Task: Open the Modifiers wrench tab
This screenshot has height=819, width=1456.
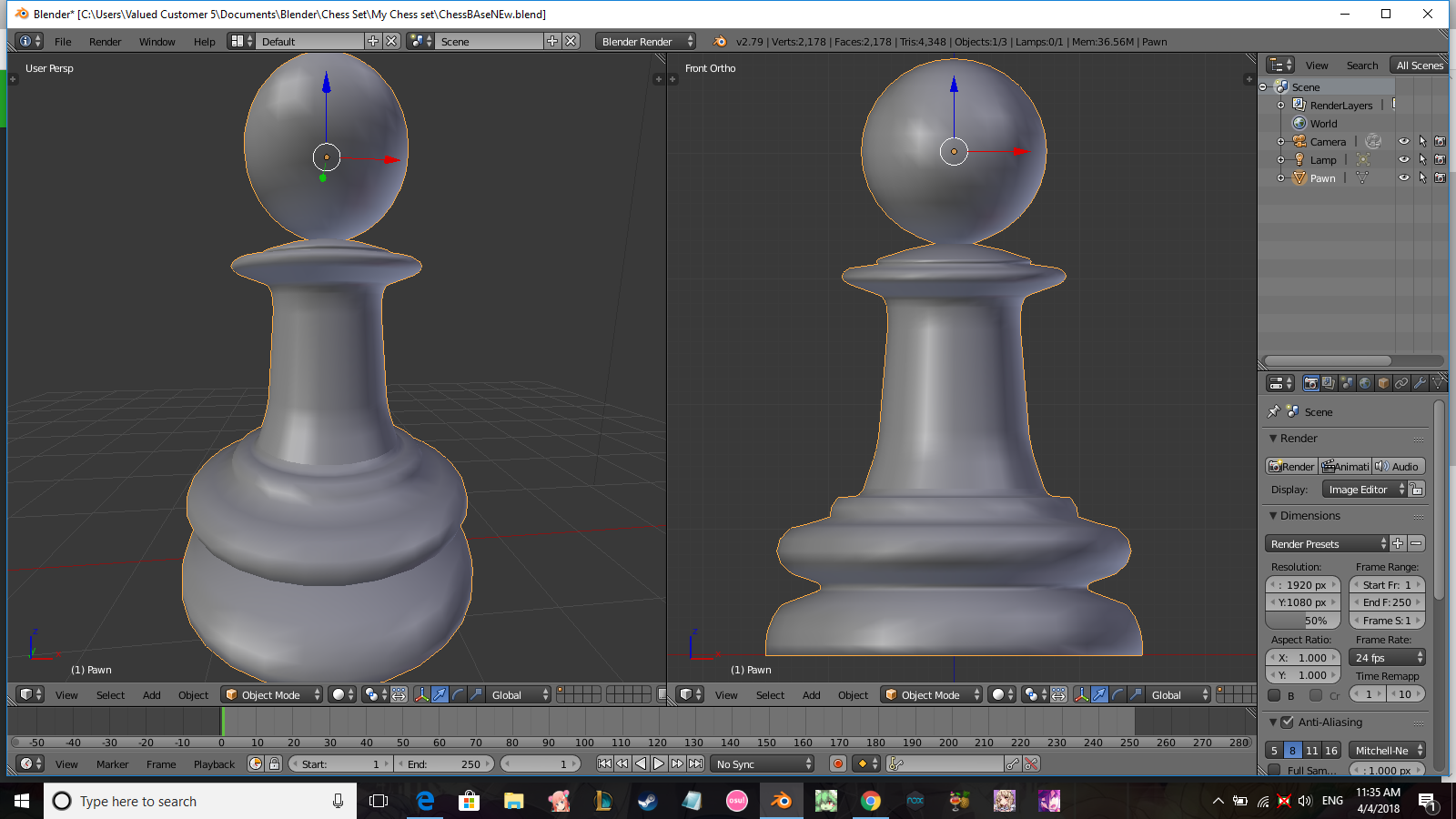Action: point(1420,383)
